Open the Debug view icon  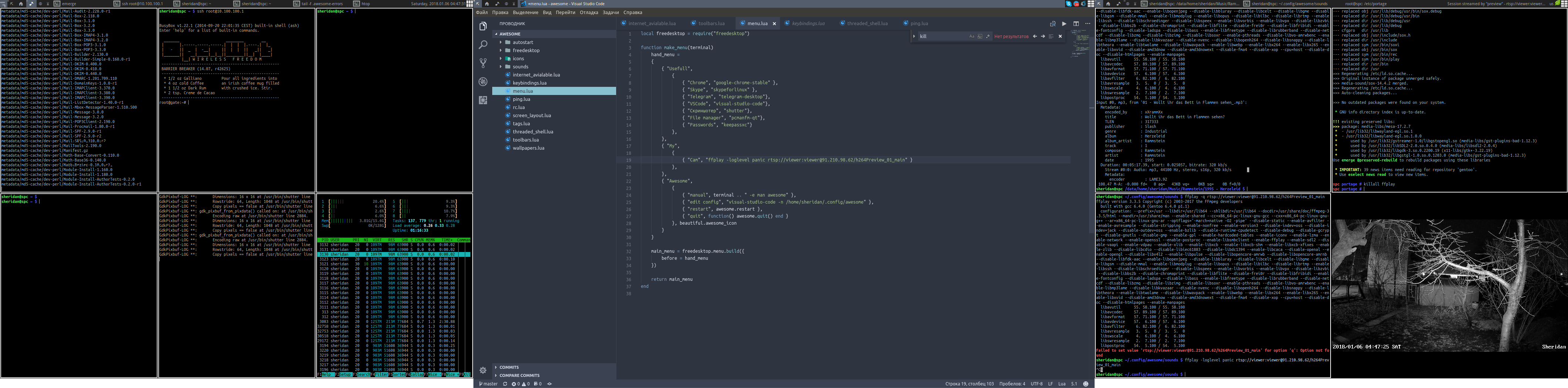483,82
